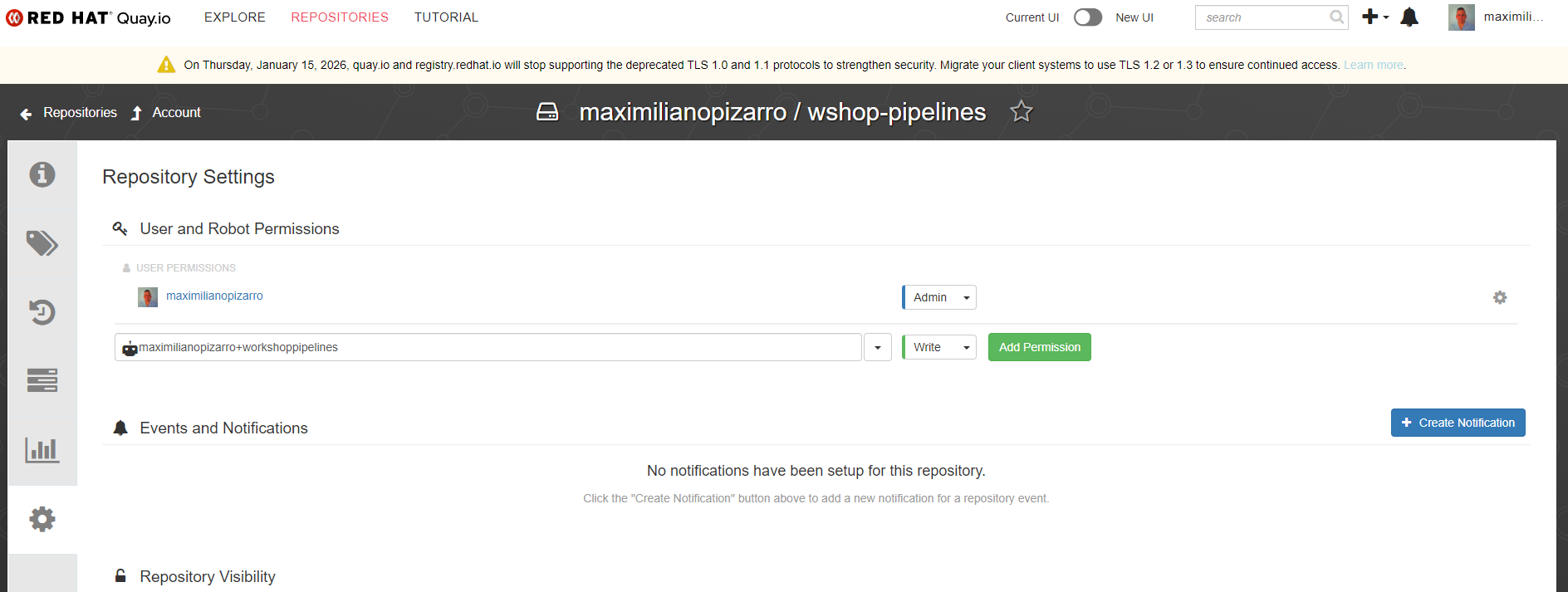
Task: Open the Tags sidebar tab
Action: tap(42, 243)
